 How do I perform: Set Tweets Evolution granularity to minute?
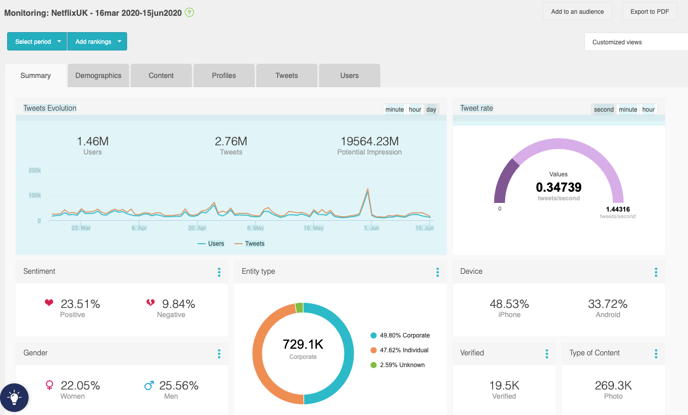click(x=394, y=109)
